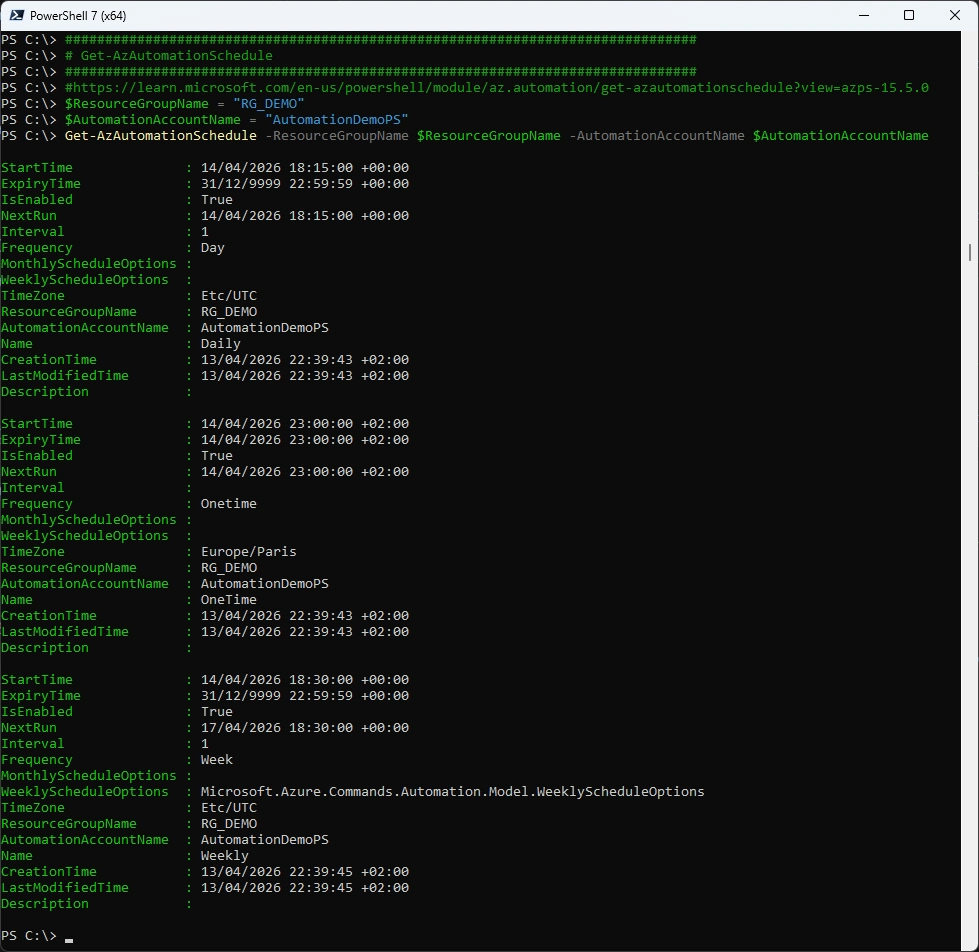Click the "AutomationDemoPS" string in the variable assignment

tap(336, 120)
